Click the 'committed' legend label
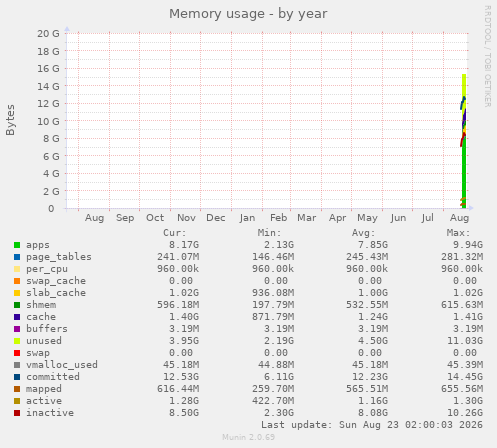497x448 pixels. tap(53, 377)
